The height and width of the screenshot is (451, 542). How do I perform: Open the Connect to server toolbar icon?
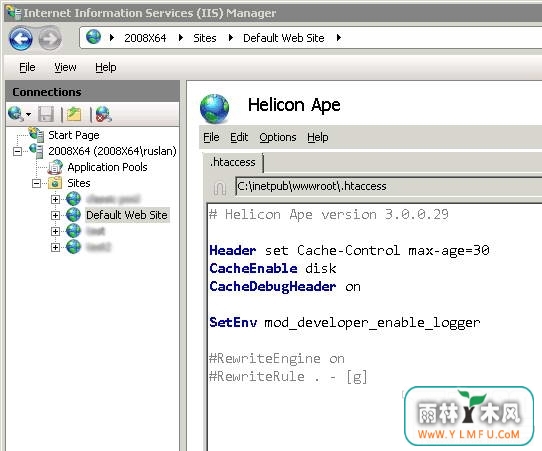coord(16,114)
